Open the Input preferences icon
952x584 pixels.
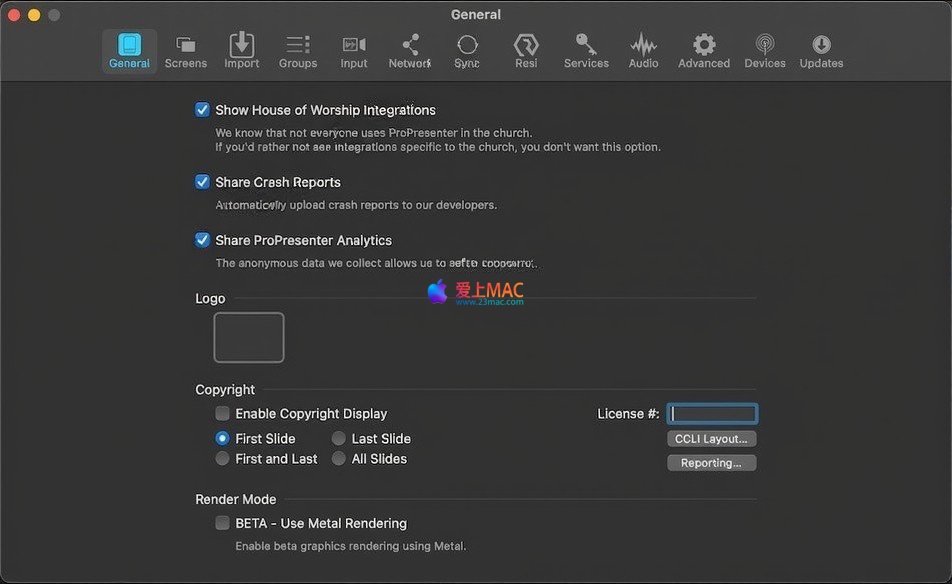pyautogui.click(x=354, y=45)
